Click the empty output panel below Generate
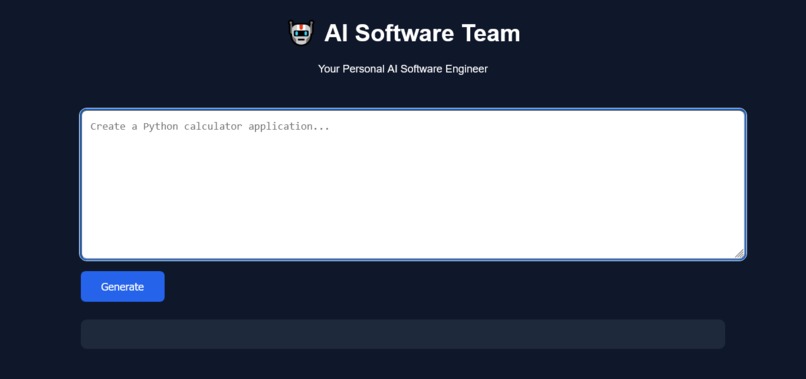 pos(402,334)
